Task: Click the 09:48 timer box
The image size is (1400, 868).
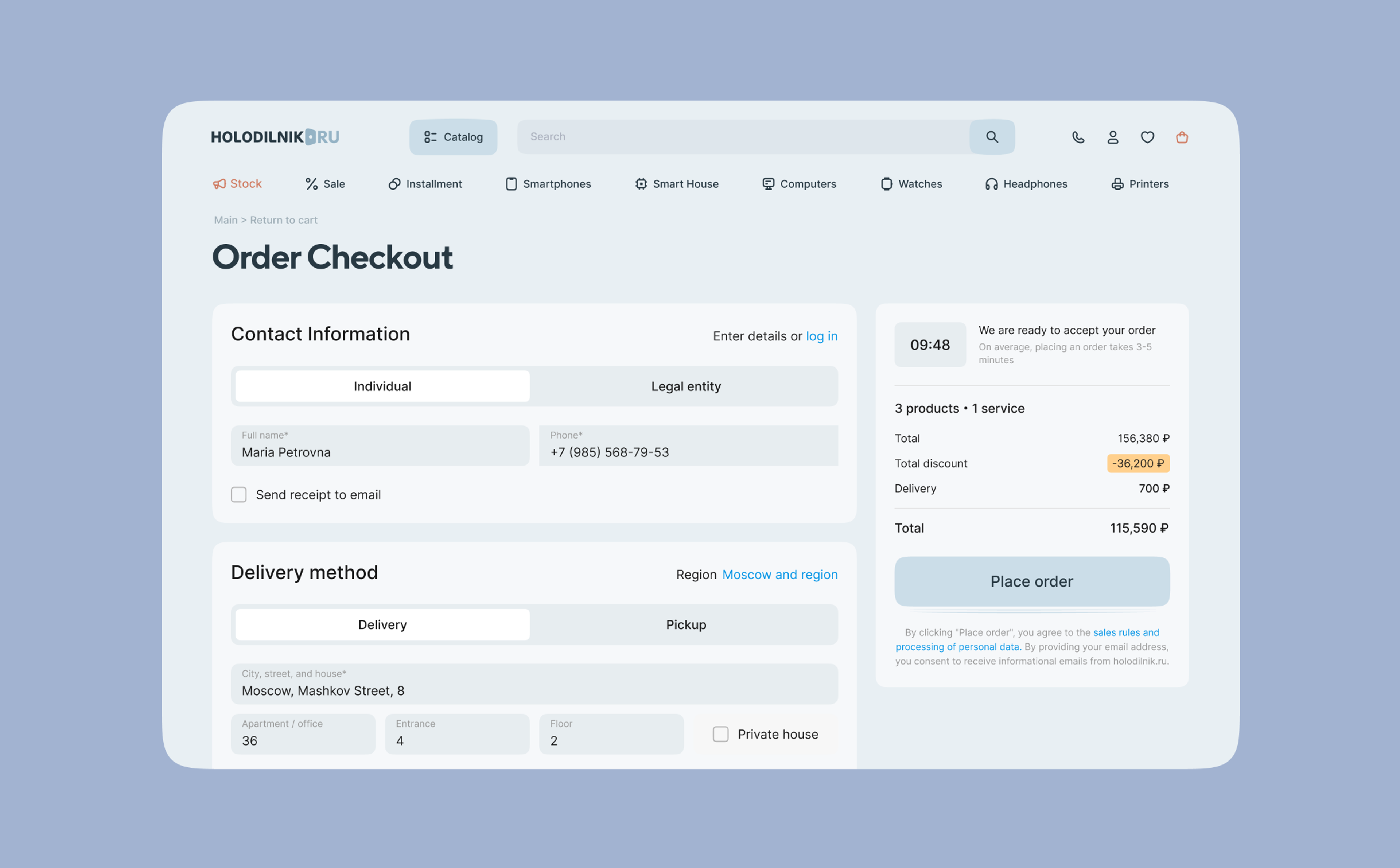Action: [x=930, y=345]
